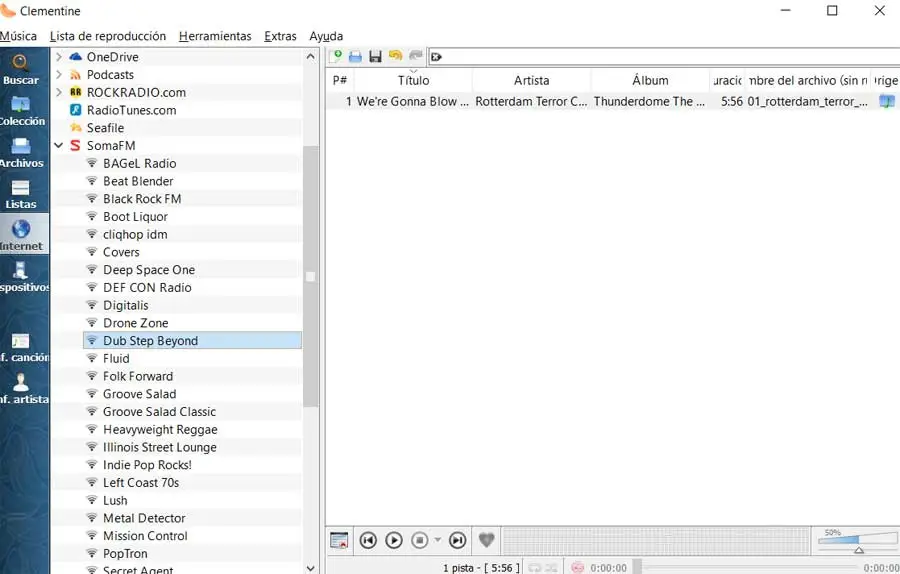900x574 pixels.
Task: Open the Música menu
Action: tap(18, 36)
